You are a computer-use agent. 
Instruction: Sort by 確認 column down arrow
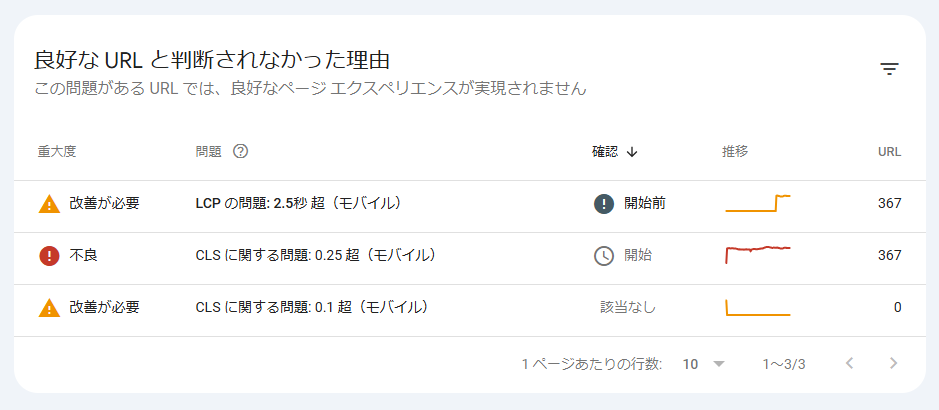click(x=632, y=152)
